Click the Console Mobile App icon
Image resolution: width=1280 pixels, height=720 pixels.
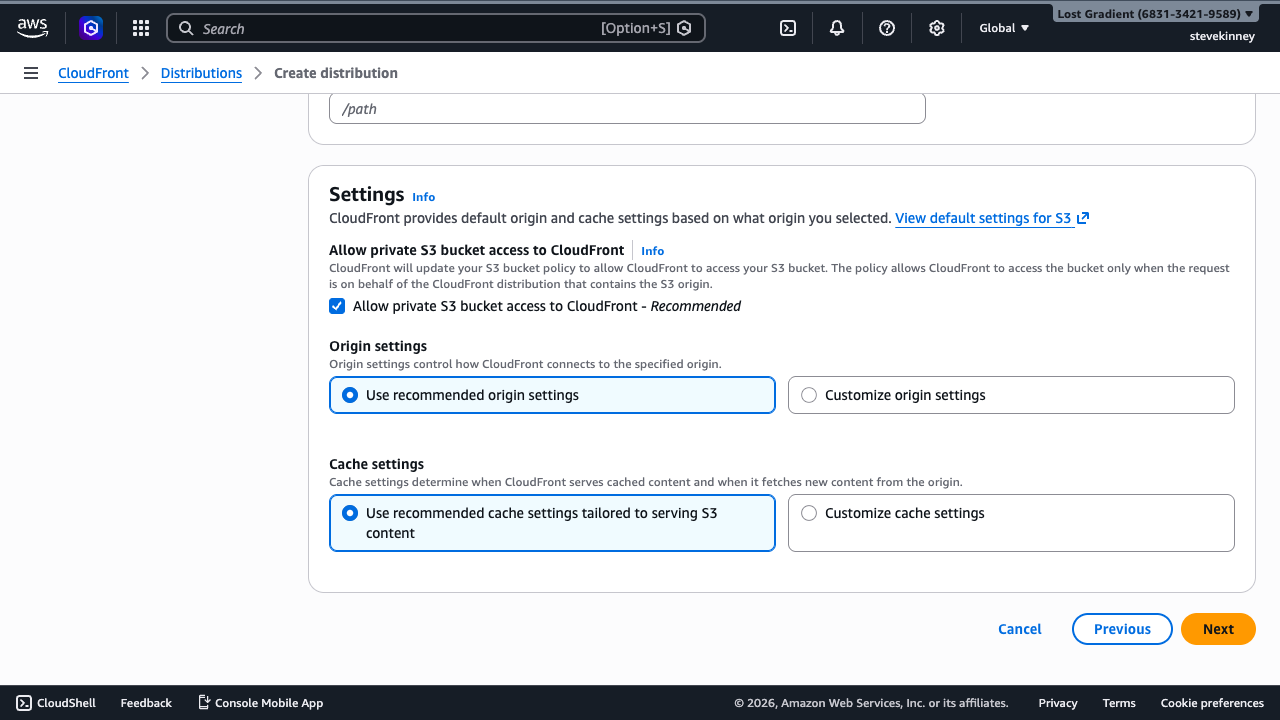tap(204, 703)
